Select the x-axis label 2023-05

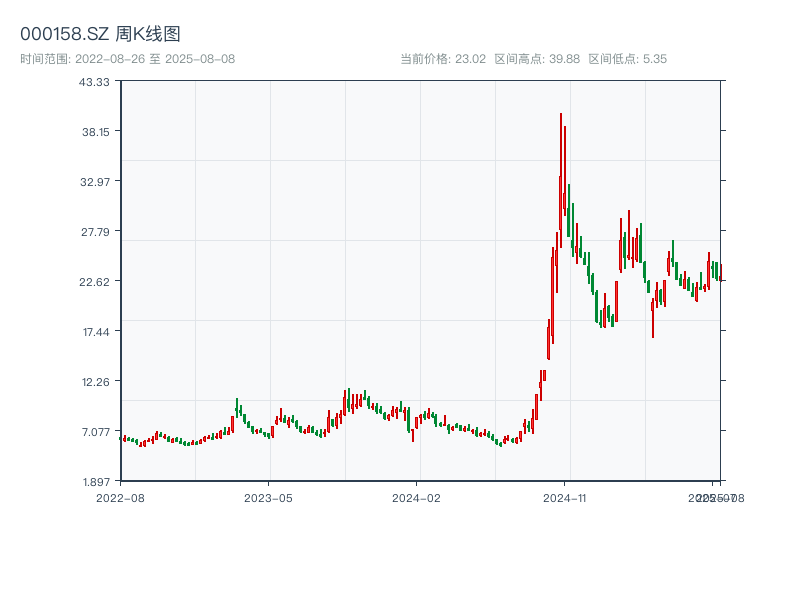pos(267,495)
